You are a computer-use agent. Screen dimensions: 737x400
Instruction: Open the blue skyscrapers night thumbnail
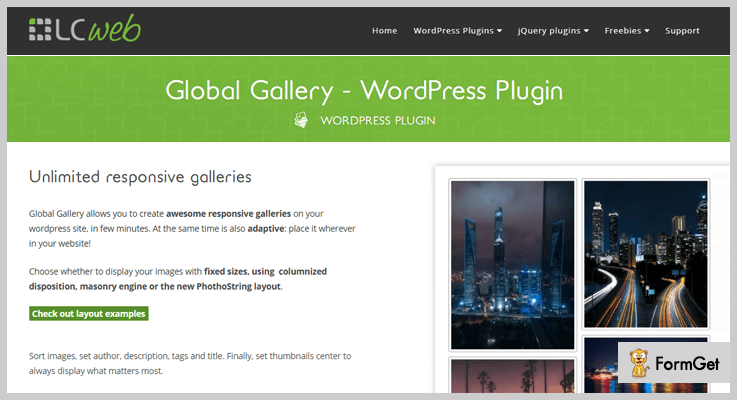point(512,265)
